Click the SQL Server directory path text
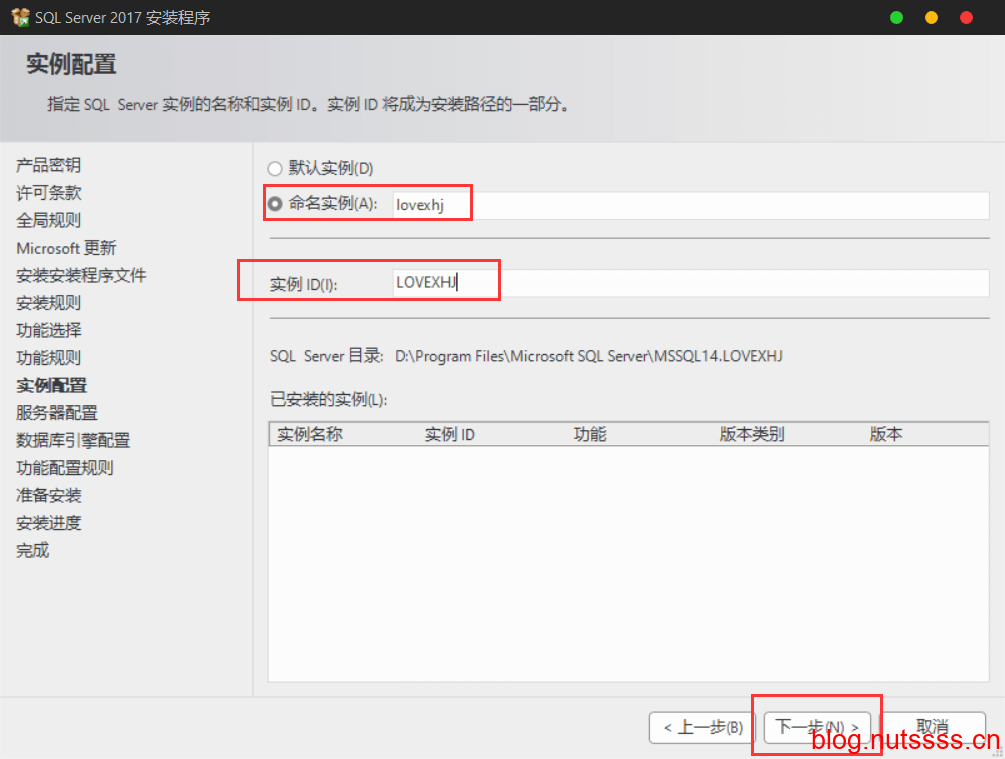 [x=588, y=356]
